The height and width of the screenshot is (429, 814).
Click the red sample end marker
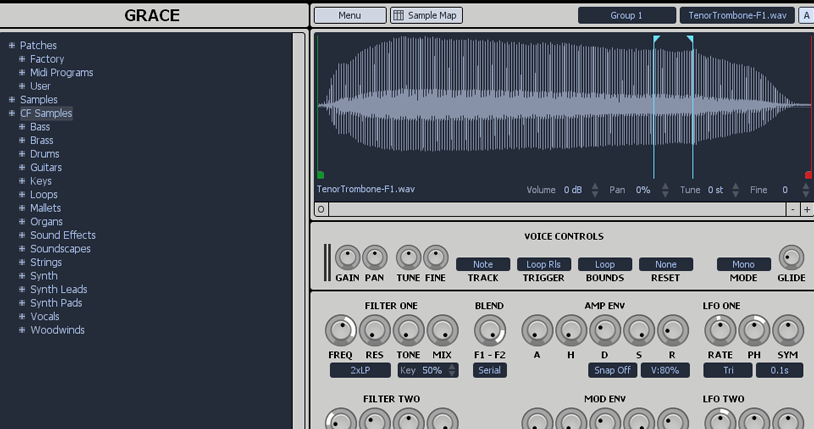[808, 175]
